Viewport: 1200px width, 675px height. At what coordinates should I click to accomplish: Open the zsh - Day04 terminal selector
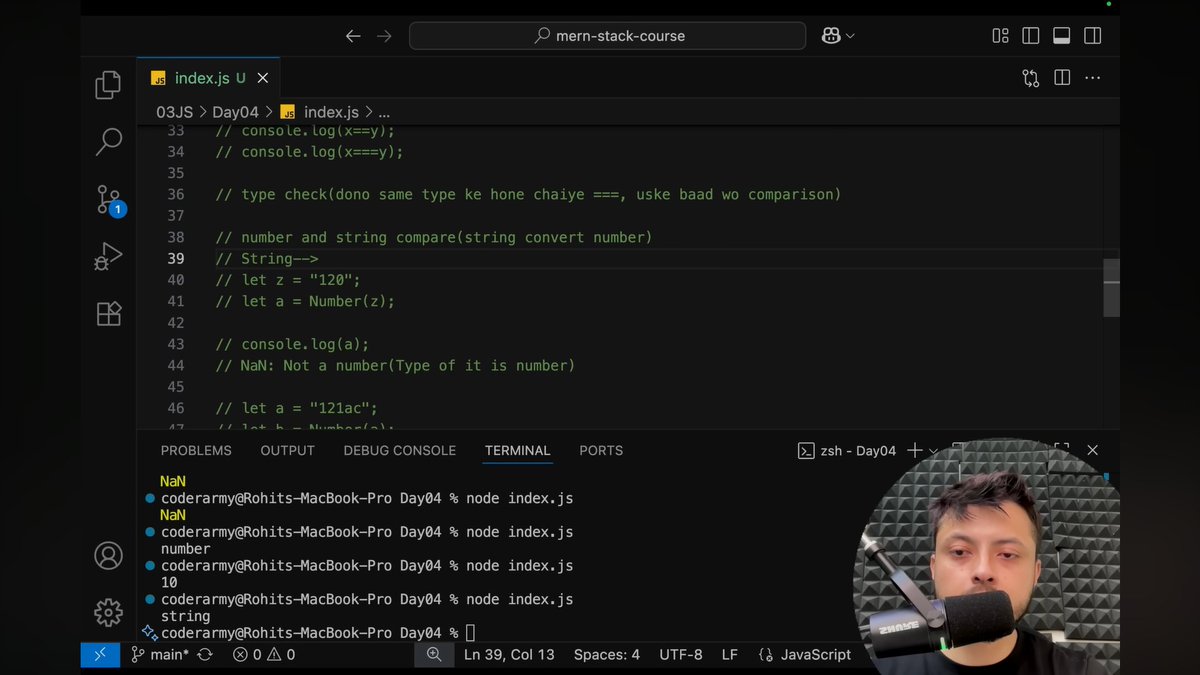[x=858, y=450]
